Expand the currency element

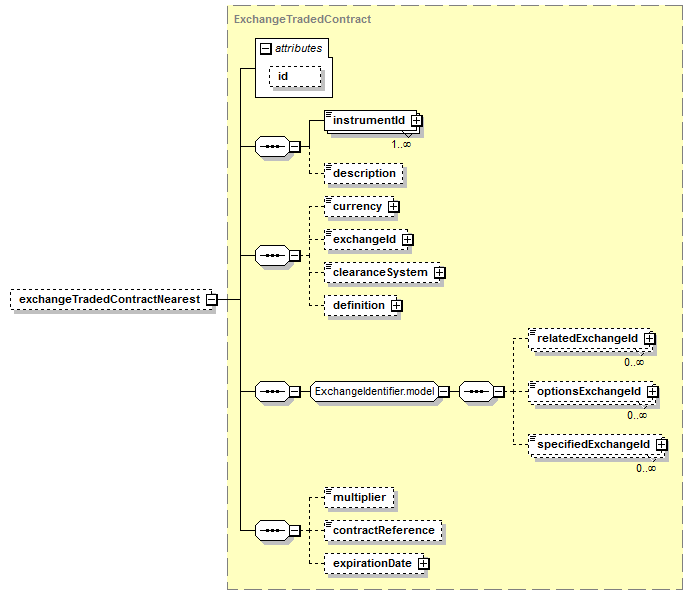click(393, 207)
